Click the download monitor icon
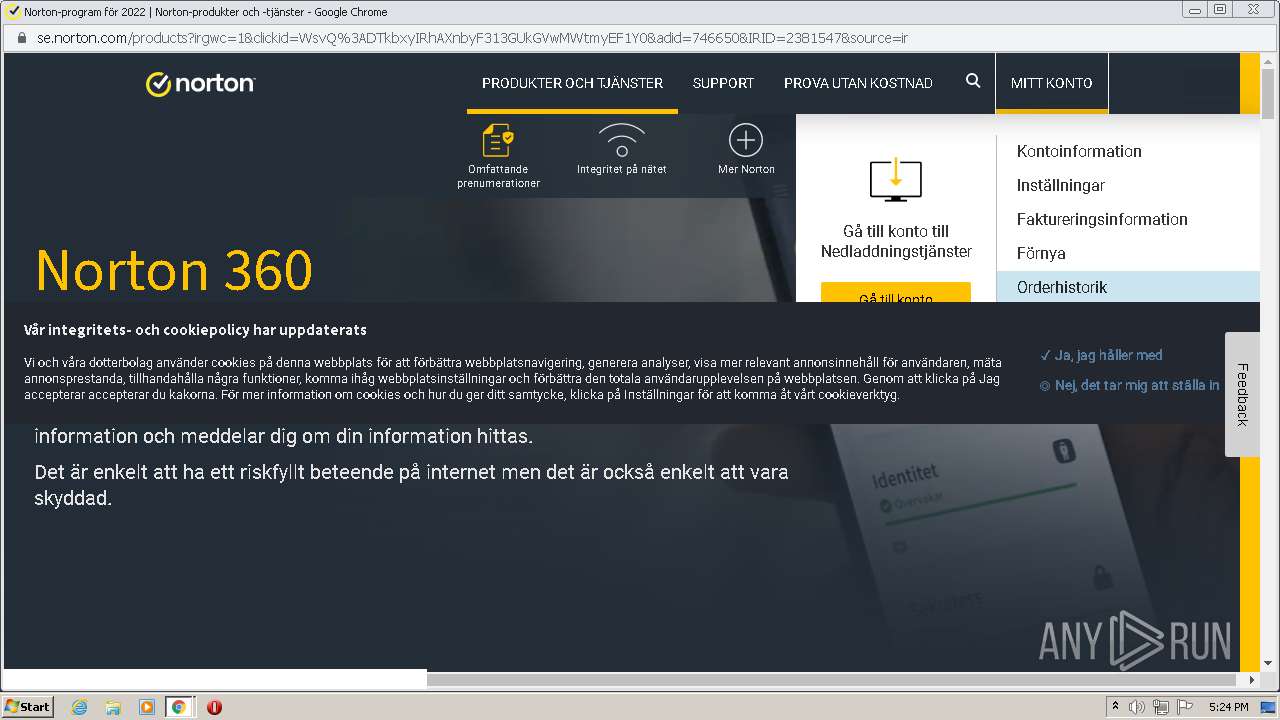The width and height of the screenshot is (1280, 720). (x=895, y=179)
